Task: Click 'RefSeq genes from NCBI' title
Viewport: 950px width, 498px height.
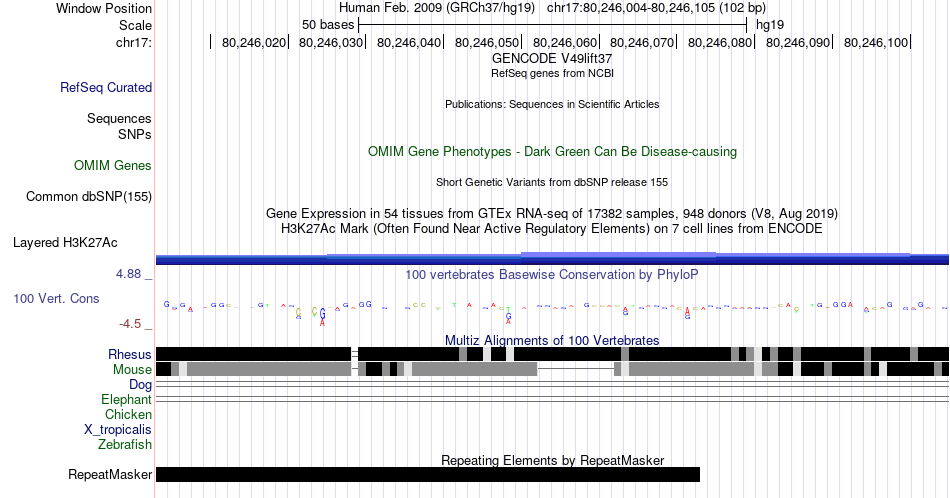Action: pyautogui.click(x=552, y=73)
